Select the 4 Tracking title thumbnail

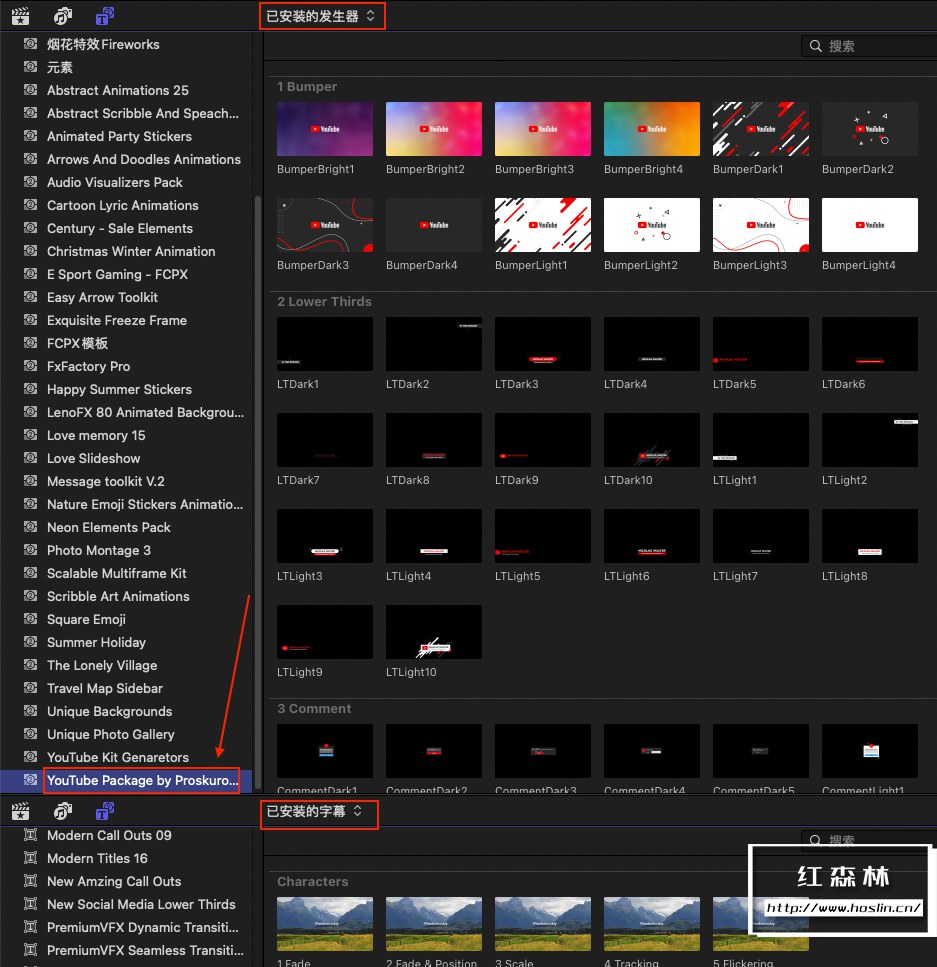pyautogui.click(x=652, y=924)
